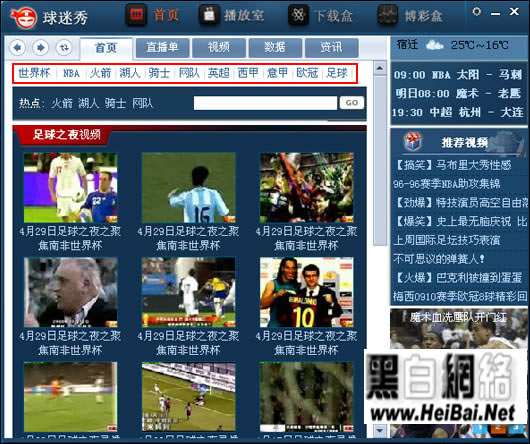
Task: Click the weather cloud icon
Action: [x=434, y=45]
